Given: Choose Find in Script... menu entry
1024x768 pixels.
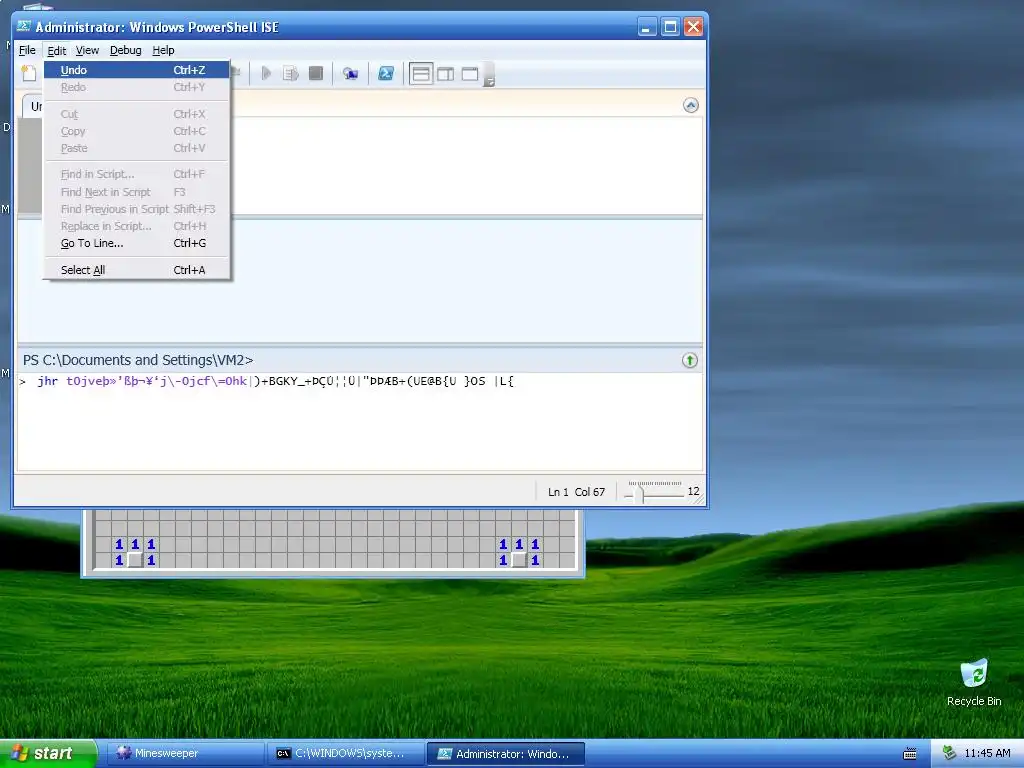Looking at the screenshot, I should 136,174.
